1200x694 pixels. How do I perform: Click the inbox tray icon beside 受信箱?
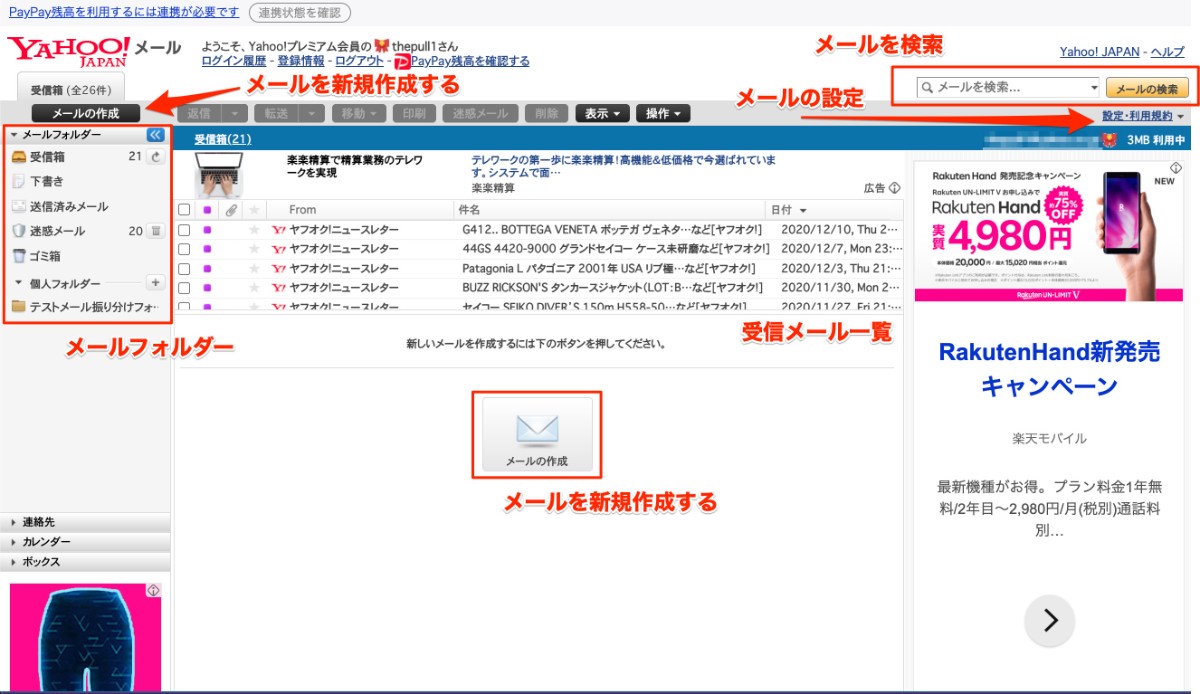18,157
